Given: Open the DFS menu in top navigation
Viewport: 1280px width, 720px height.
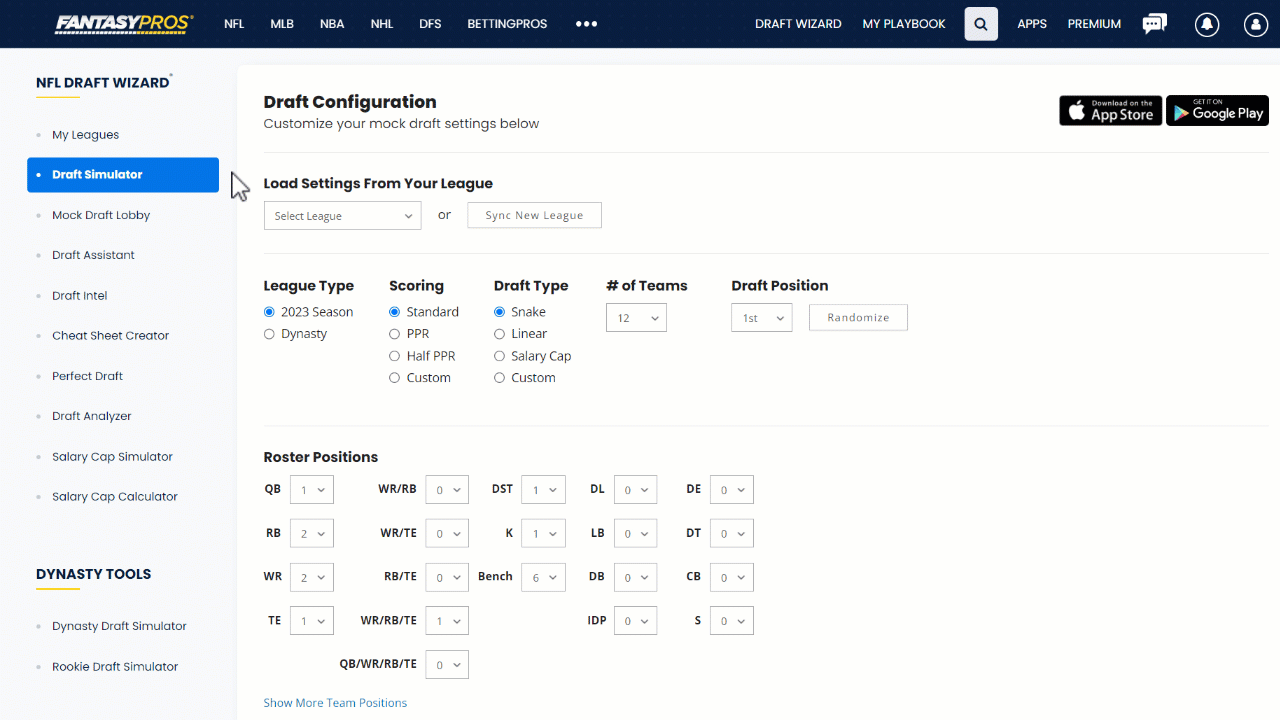Looking at the screenshot, I should click(430, 24).
